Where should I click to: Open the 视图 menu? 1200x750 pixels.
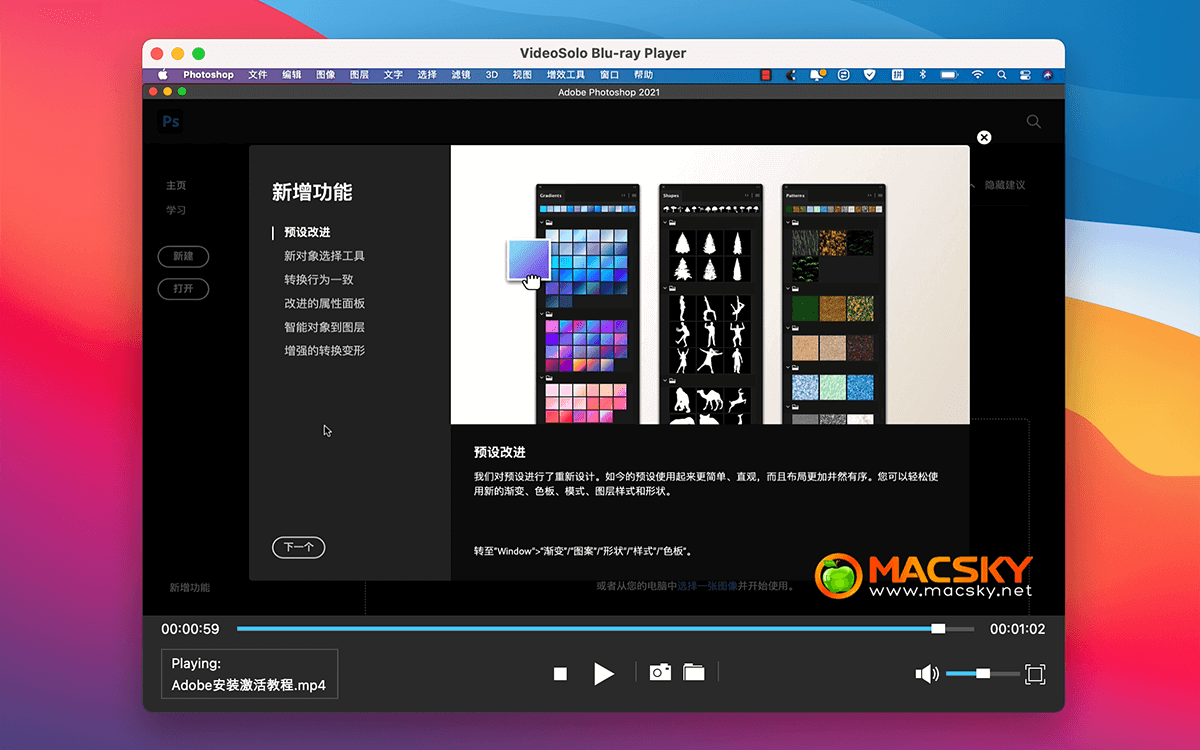pos(522,75)
